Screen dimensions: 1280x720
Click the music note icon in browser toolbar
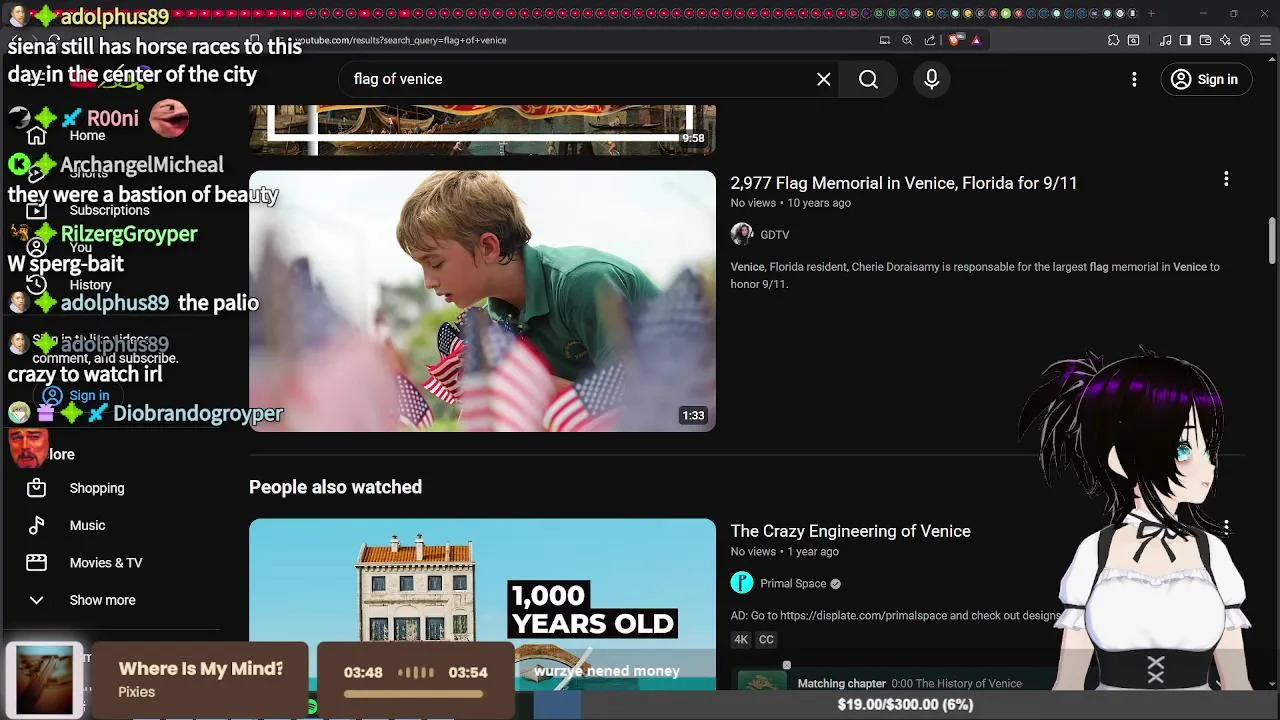tap(1166, 40)
